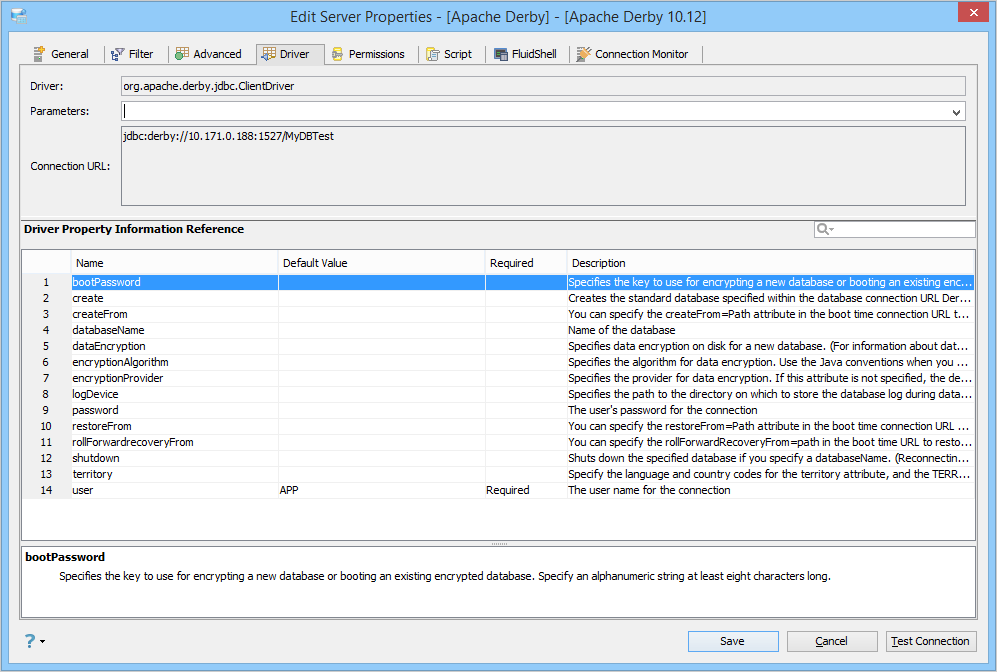Click the Save button
The height and width of the screenshot is (672, 997).
click(x=733, y=641)
